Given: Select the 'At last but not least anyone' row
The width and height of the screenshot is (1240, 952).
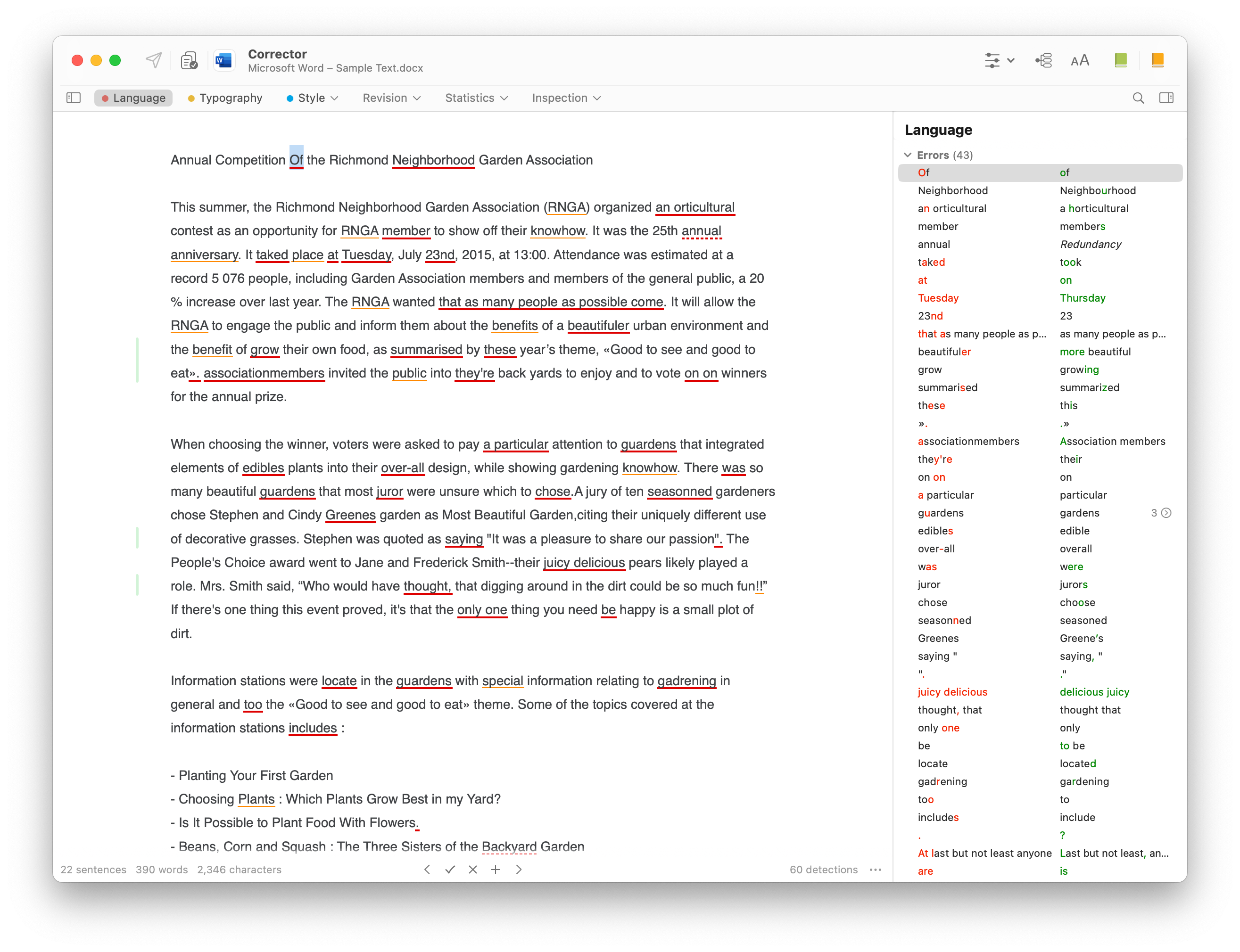Looking at the screenshot, I should (1041, 854).
